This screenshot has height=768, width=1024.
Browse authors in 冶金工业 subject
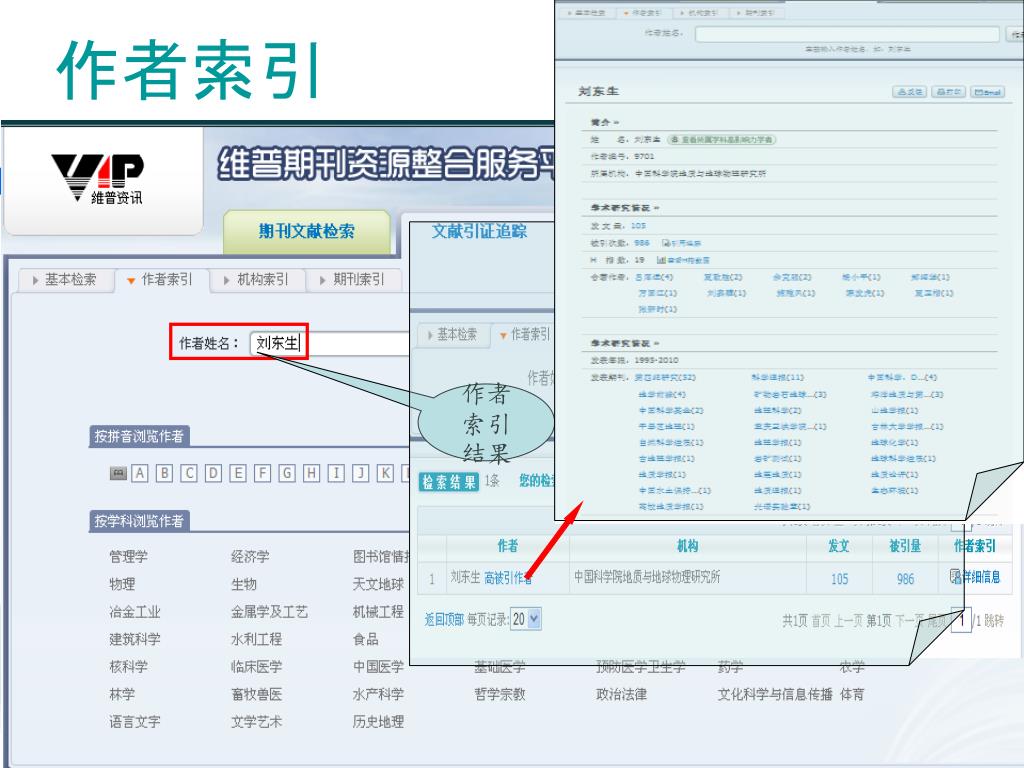tap(135, 612)
